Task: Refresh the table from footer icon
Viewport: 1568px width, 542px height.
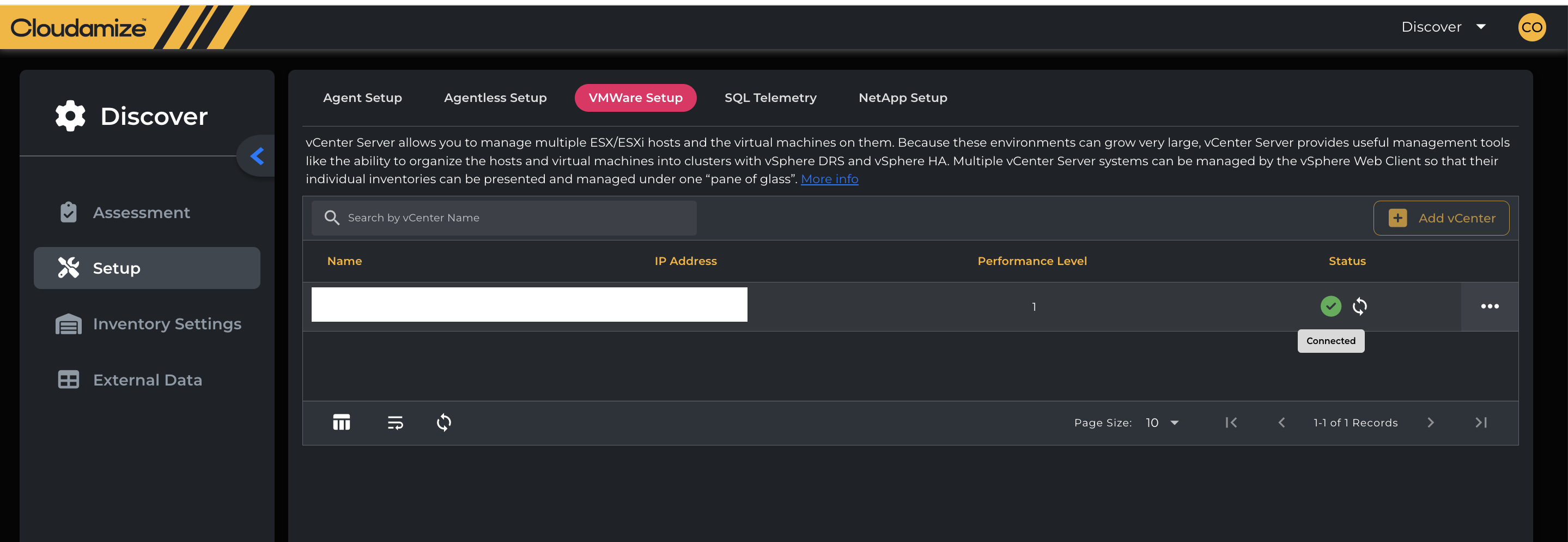Action: click(x=443, y=422)
